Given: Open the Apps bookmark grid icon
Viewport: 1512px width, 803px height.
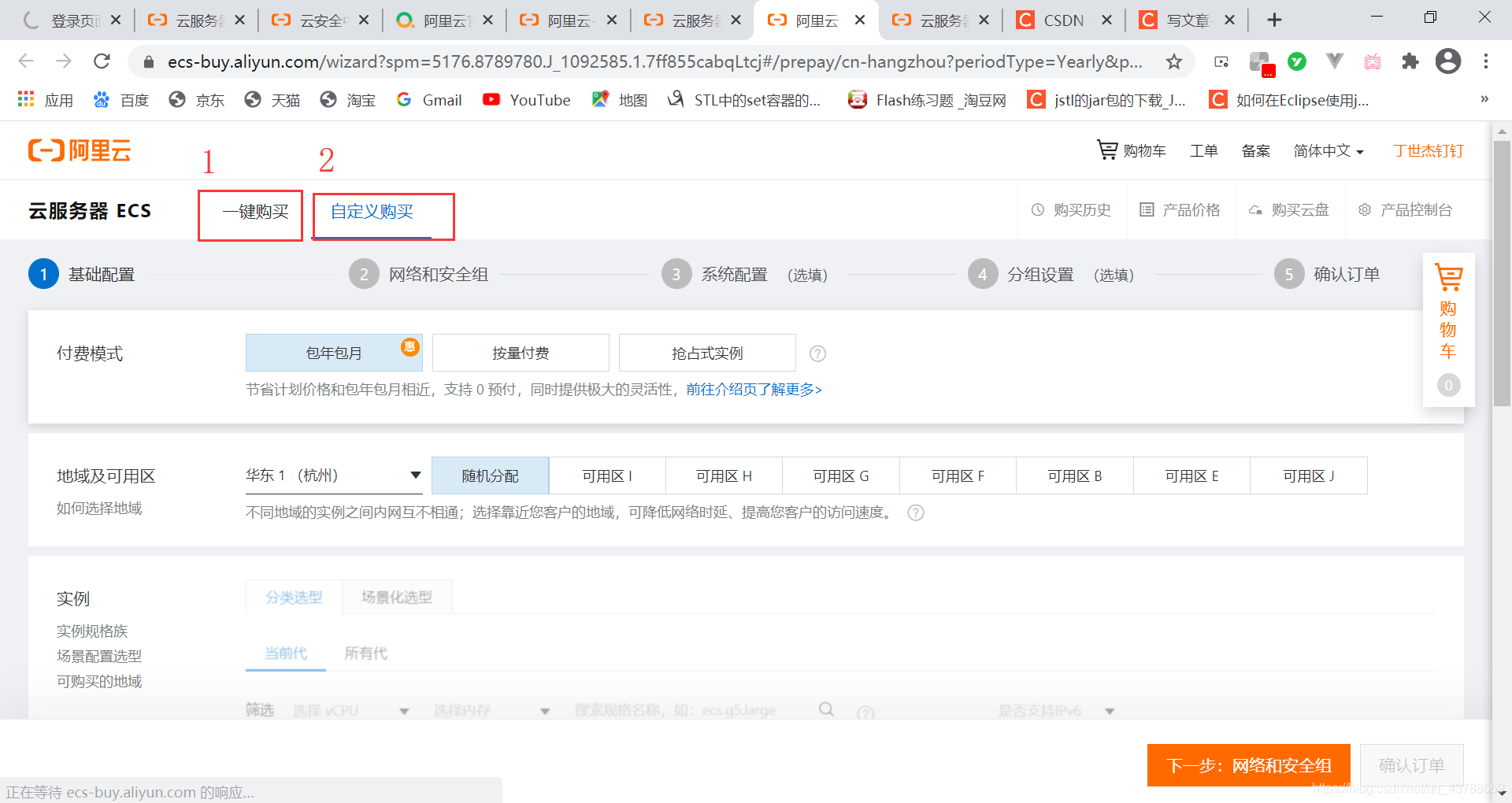Looking at the screenshot, I should point(26,99).
